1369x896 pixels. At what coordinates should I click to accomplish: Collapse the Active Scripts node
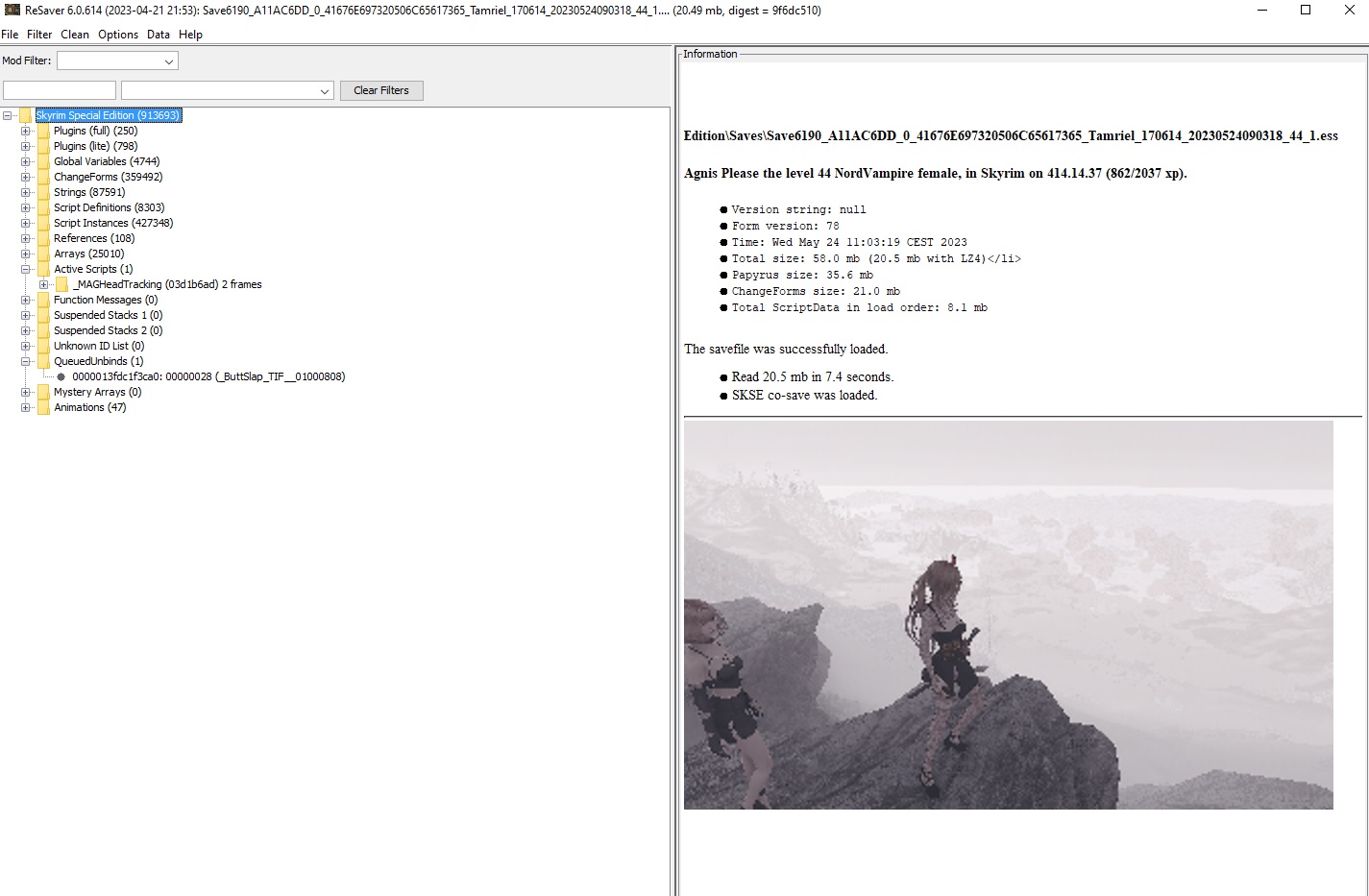pyautogui.click(x=26, y=269)
